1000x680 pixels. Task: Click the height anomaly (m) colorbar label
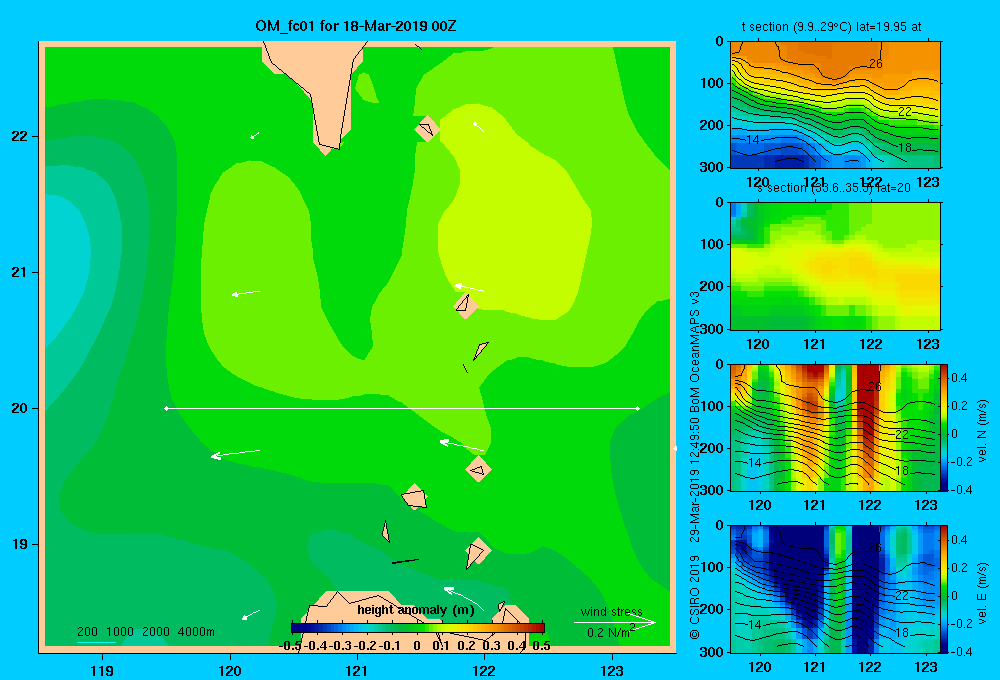416,610
